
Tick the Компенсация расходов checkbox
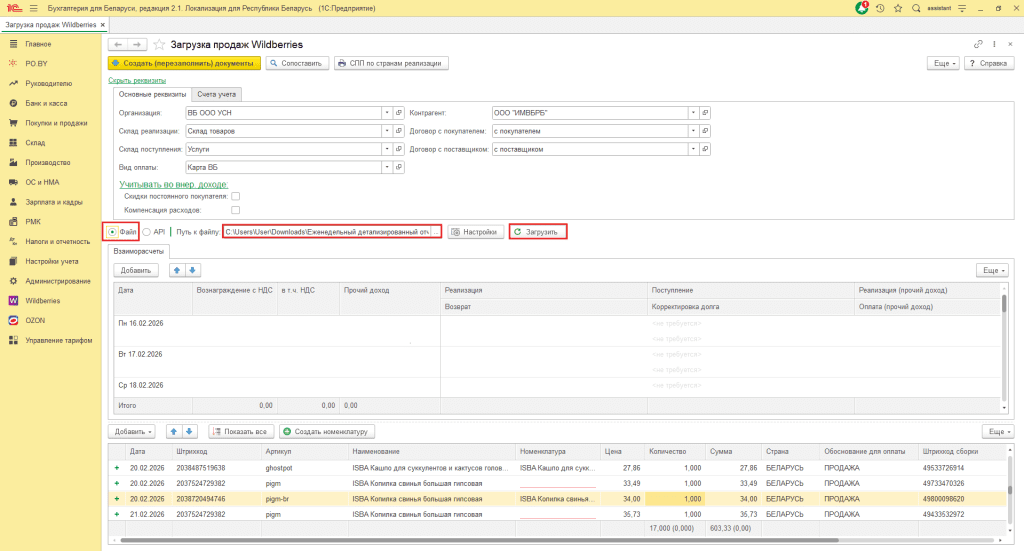235,211
